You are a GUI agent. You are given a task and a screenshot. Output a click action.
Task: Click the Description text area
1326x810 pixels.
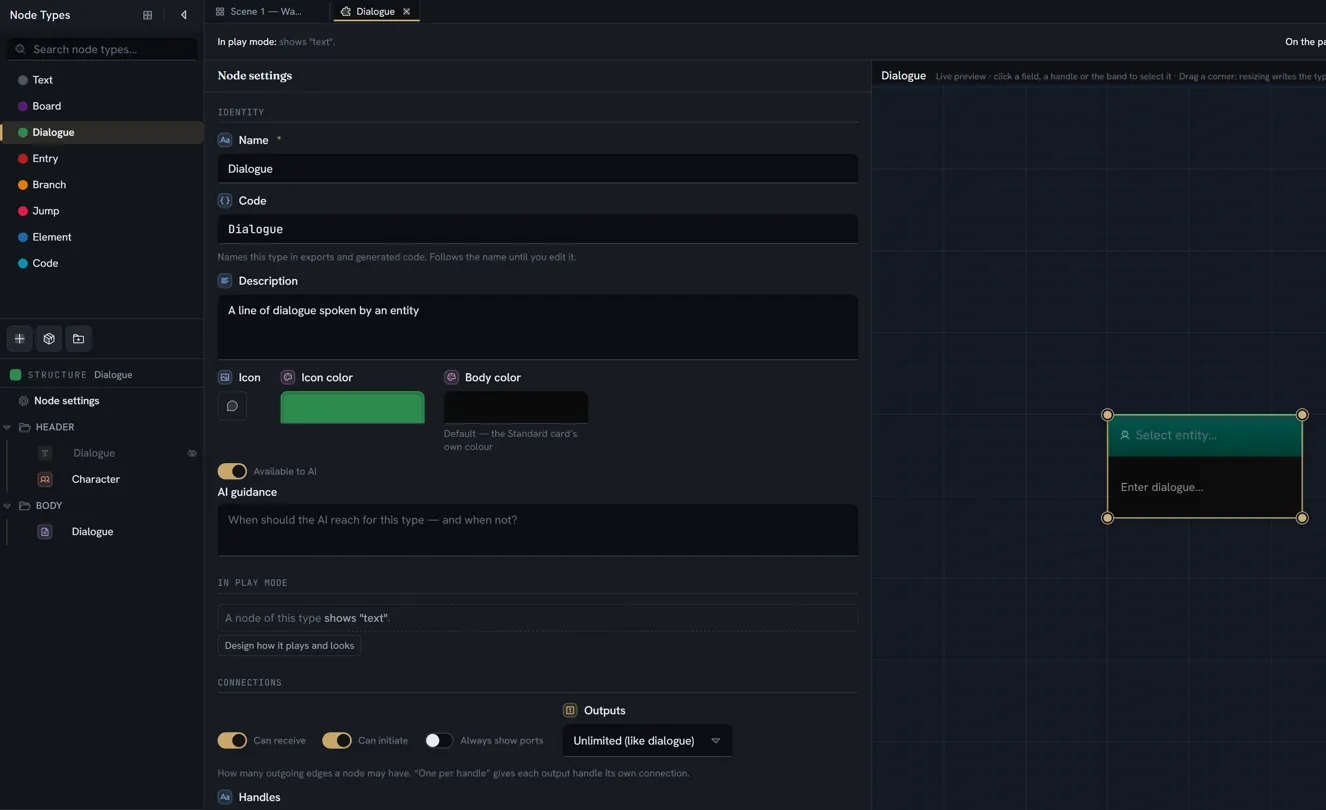(x=538, y=327)
